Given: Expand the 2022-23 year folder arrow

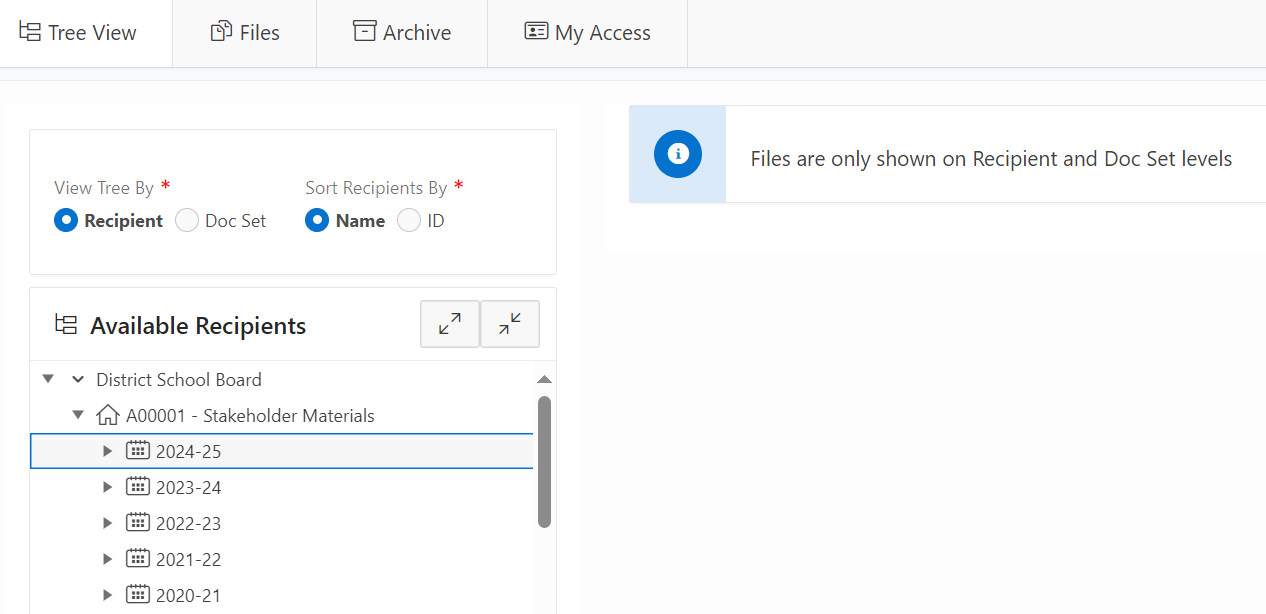Looking at the screenshot, I should [x=108, y=523].
